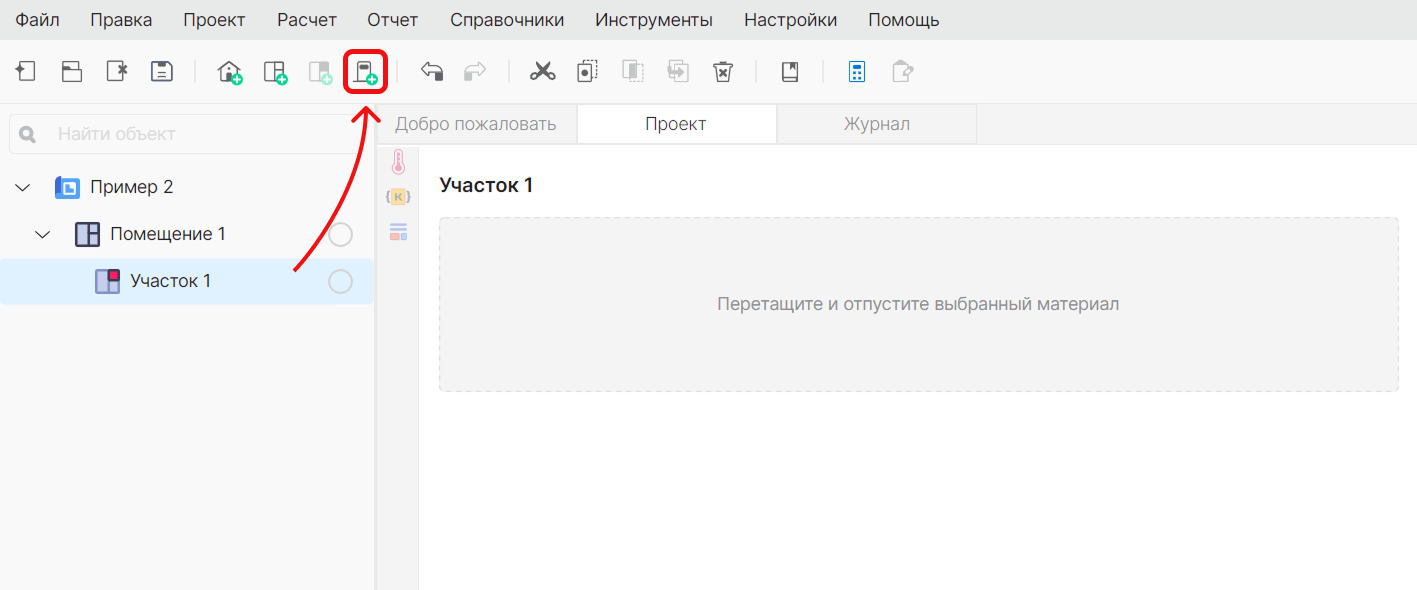The image size is (1417, 590).
Task: Copy object icon in toolbar
Action: 587,72
